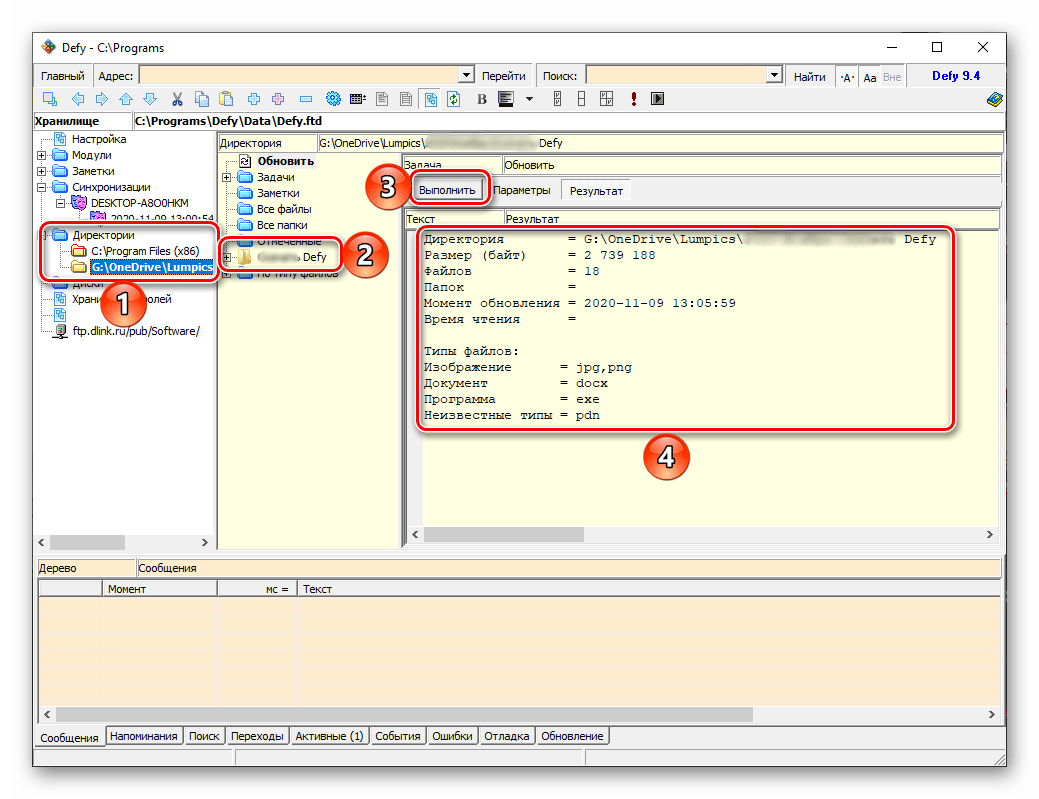This screenshot has width=1039, height=799.
Task: Click the blue gear settings icon
Action: tap(333, 99)
